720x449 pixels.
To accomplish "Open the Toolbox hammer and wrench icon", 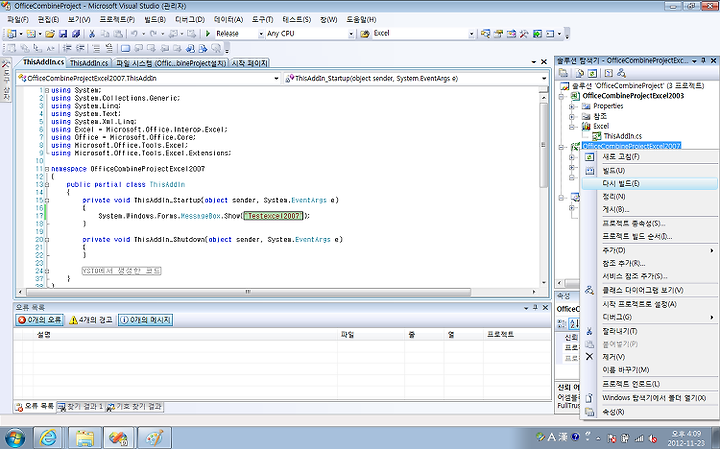I will [x=524, y=34].
